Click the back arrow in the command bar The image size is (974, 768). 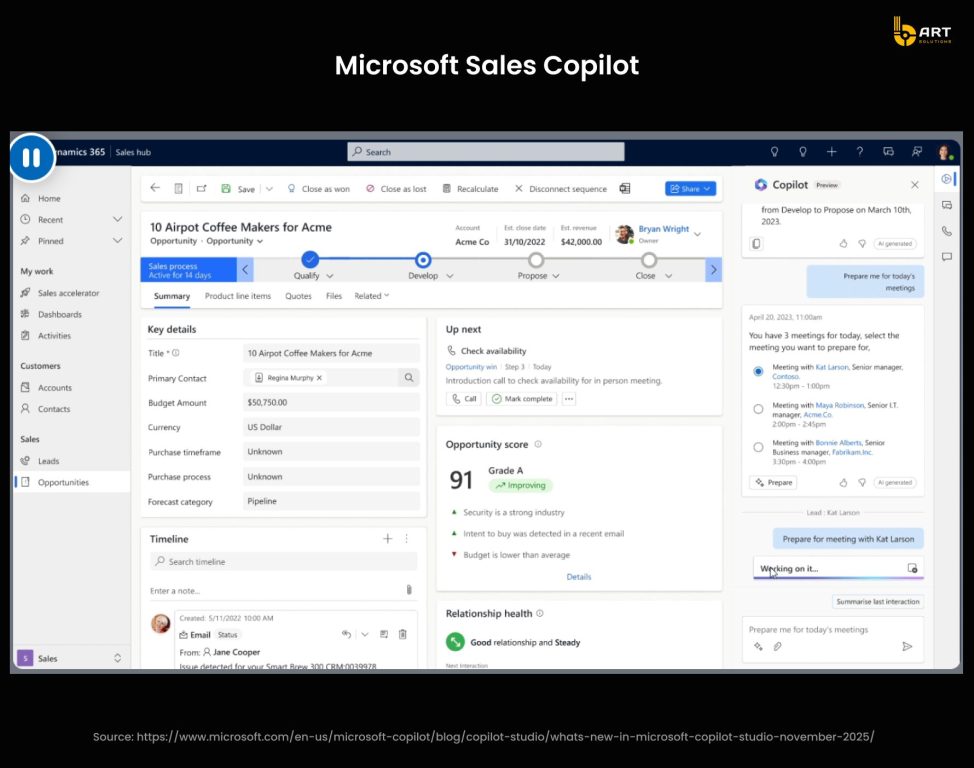(155, 188)
